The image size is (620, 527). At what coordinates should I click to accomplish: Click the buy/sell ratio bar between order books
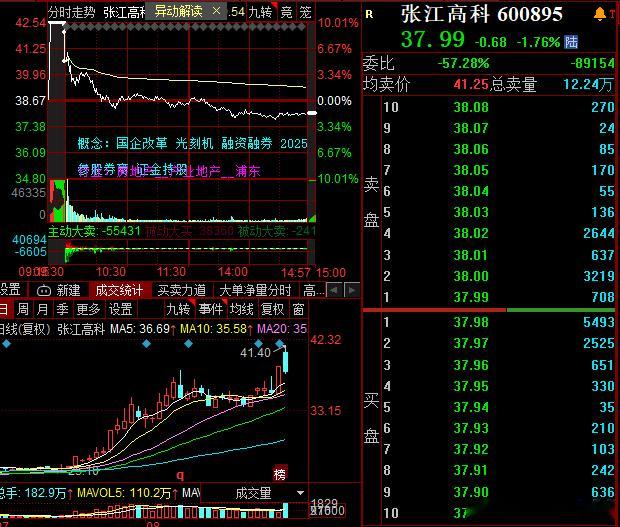click(489, 310)
